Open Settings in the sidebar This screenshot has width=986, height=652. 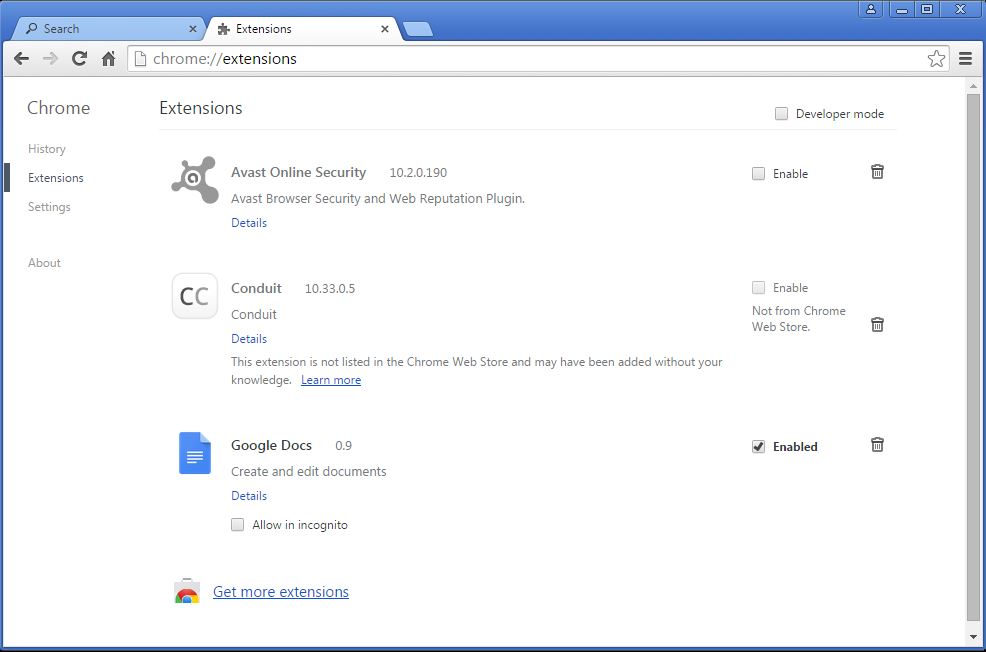point(49,207)
